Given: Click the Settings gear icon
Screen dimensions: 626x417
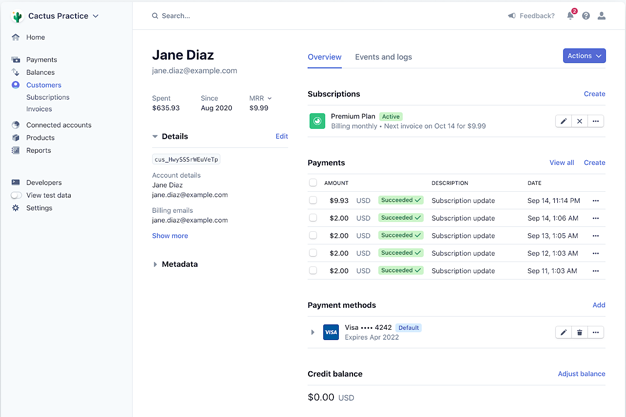Looking at the screenshot, I should (x=16, y=208).
